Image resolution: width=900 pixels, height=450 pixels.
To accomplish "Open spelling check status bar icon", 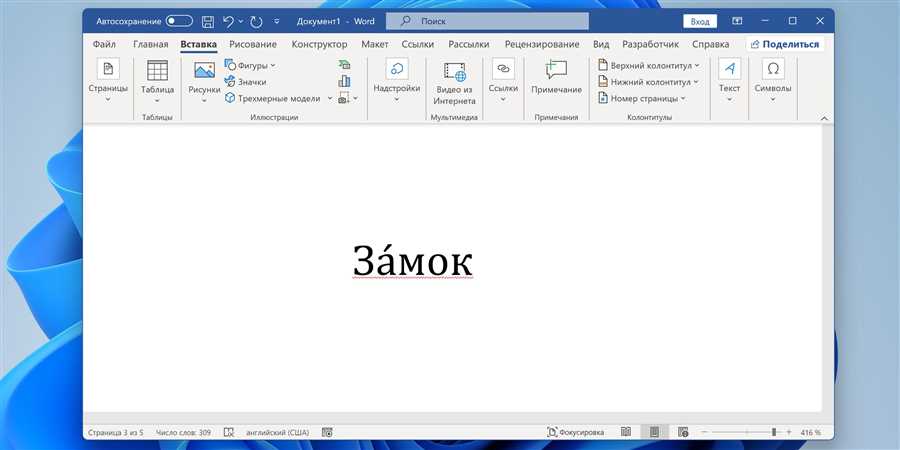I will click(228, 432).
